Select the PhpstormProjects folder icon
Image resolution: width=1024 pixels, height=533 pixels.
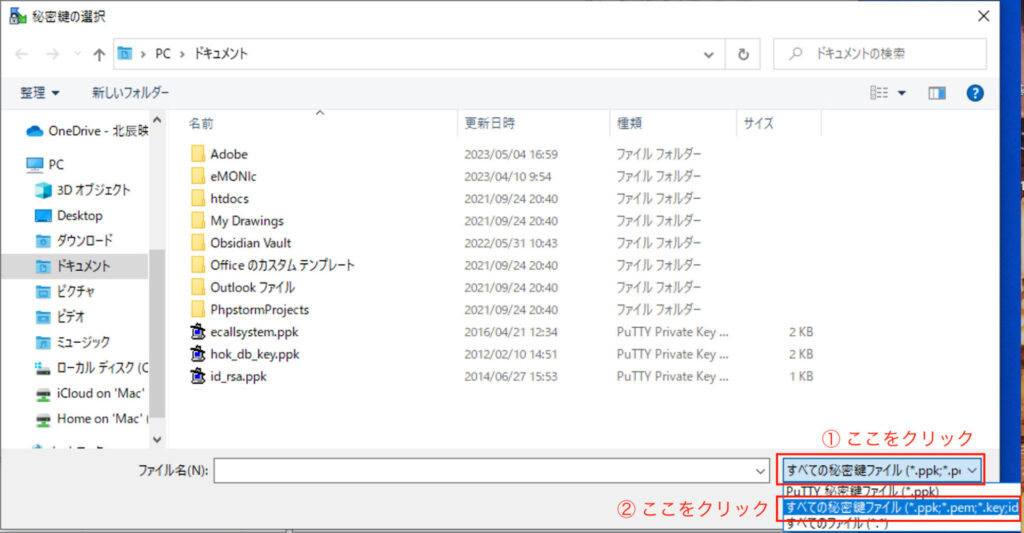pyautogui.click(x=198, y=309)
